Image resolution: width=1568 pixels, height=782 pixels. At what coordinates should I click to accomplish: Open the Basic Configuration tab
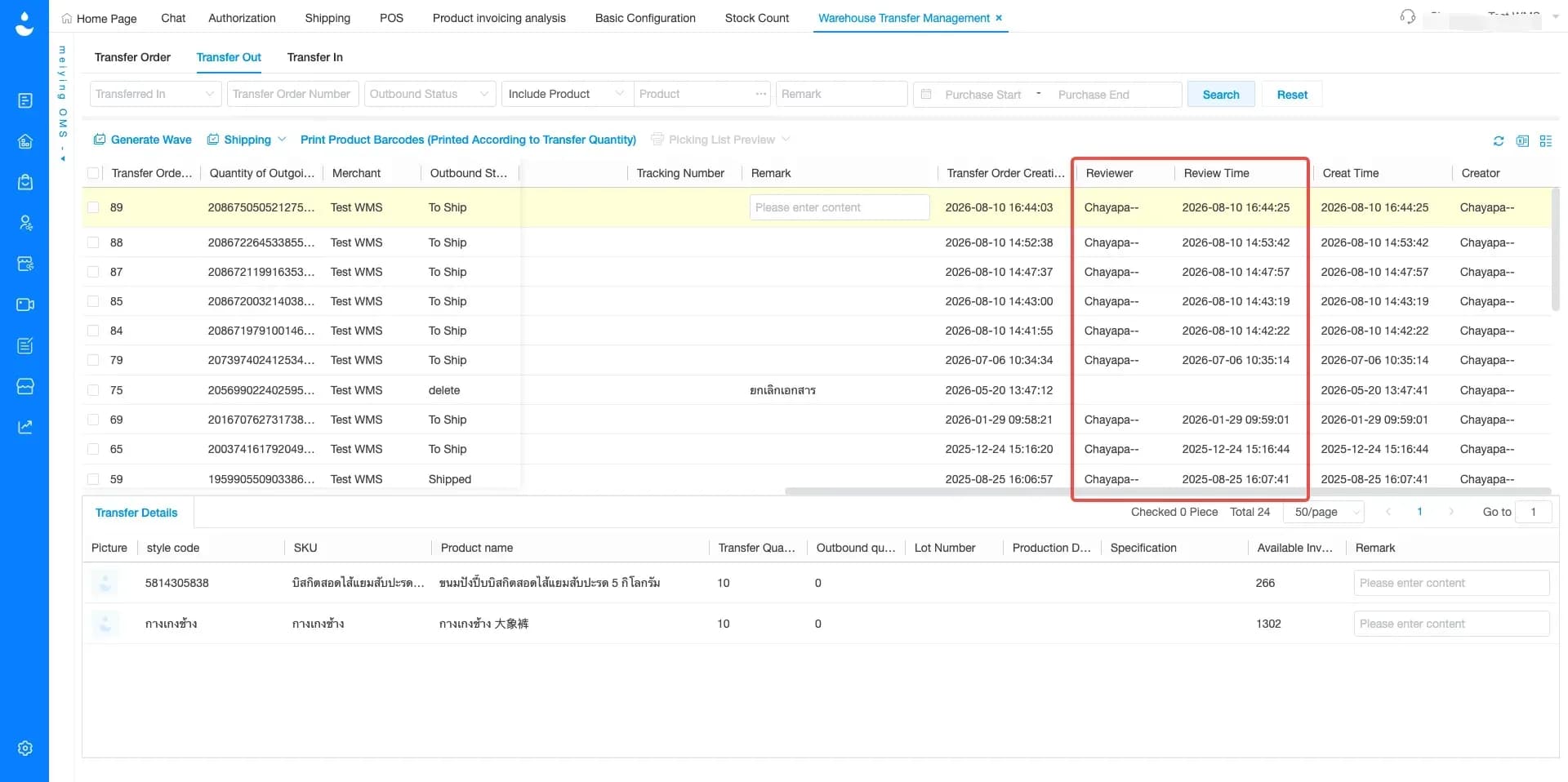click(x=645, y=18)
